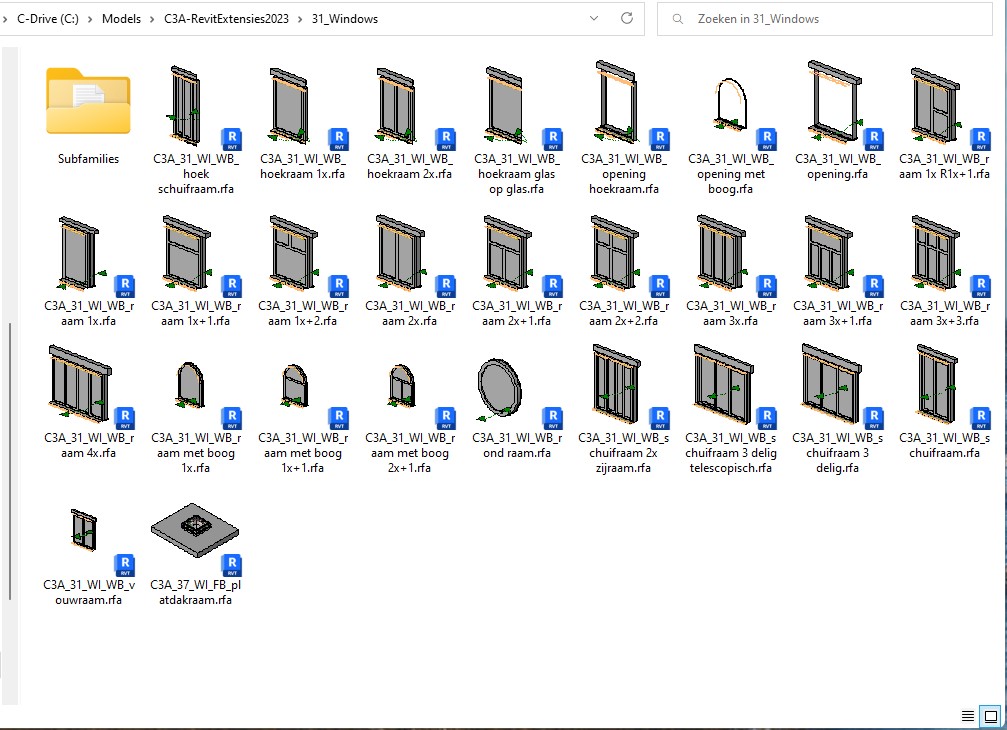Select schuifraam 3 delig telescopisch.rfa file
Image resolution: width=1007 pixels, height=730 pixels.
(731, 390)
